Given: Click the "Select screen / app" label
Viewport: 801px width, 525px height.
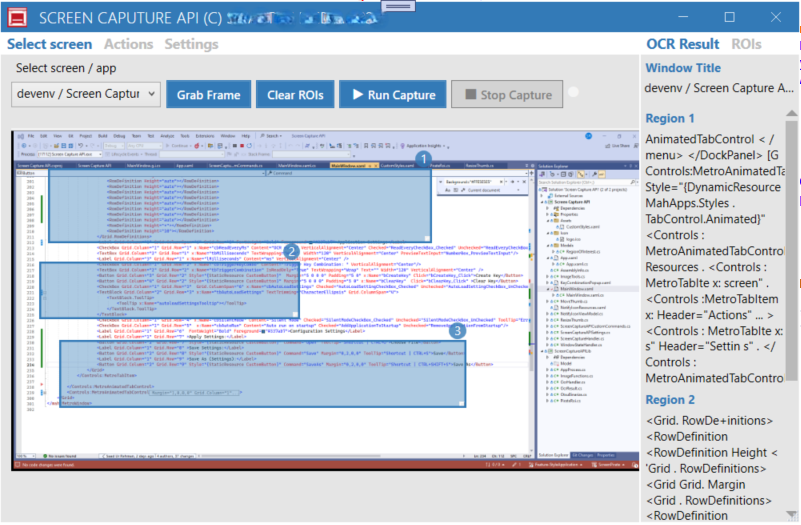Looking at the screenshot, I should click(x=66, y=68).
